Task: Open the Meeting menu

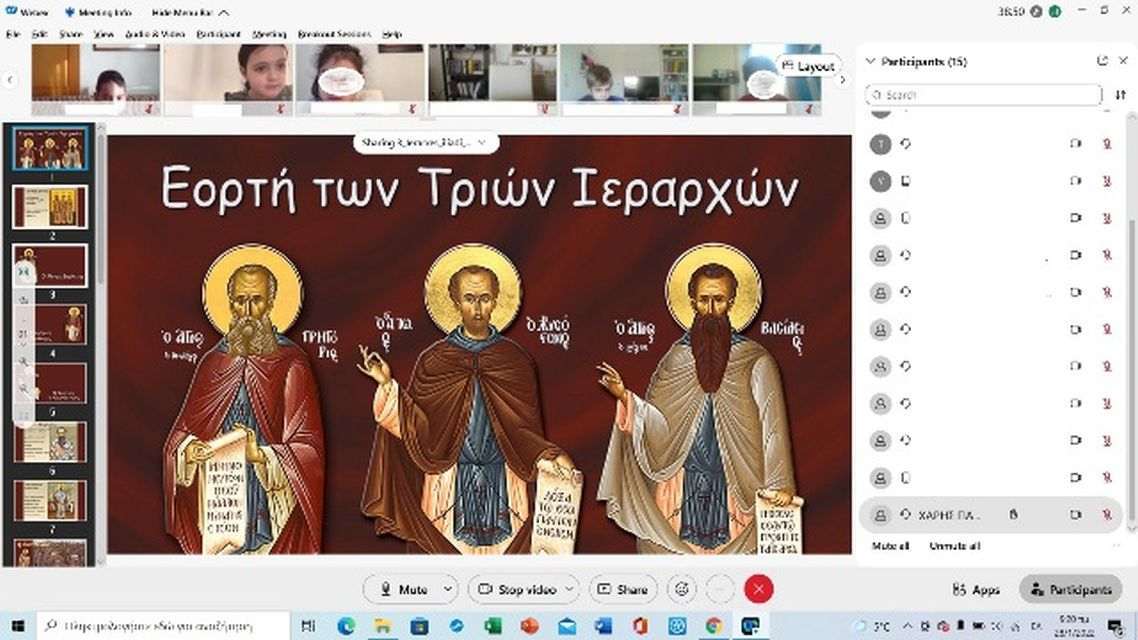Action: (269, 34)
